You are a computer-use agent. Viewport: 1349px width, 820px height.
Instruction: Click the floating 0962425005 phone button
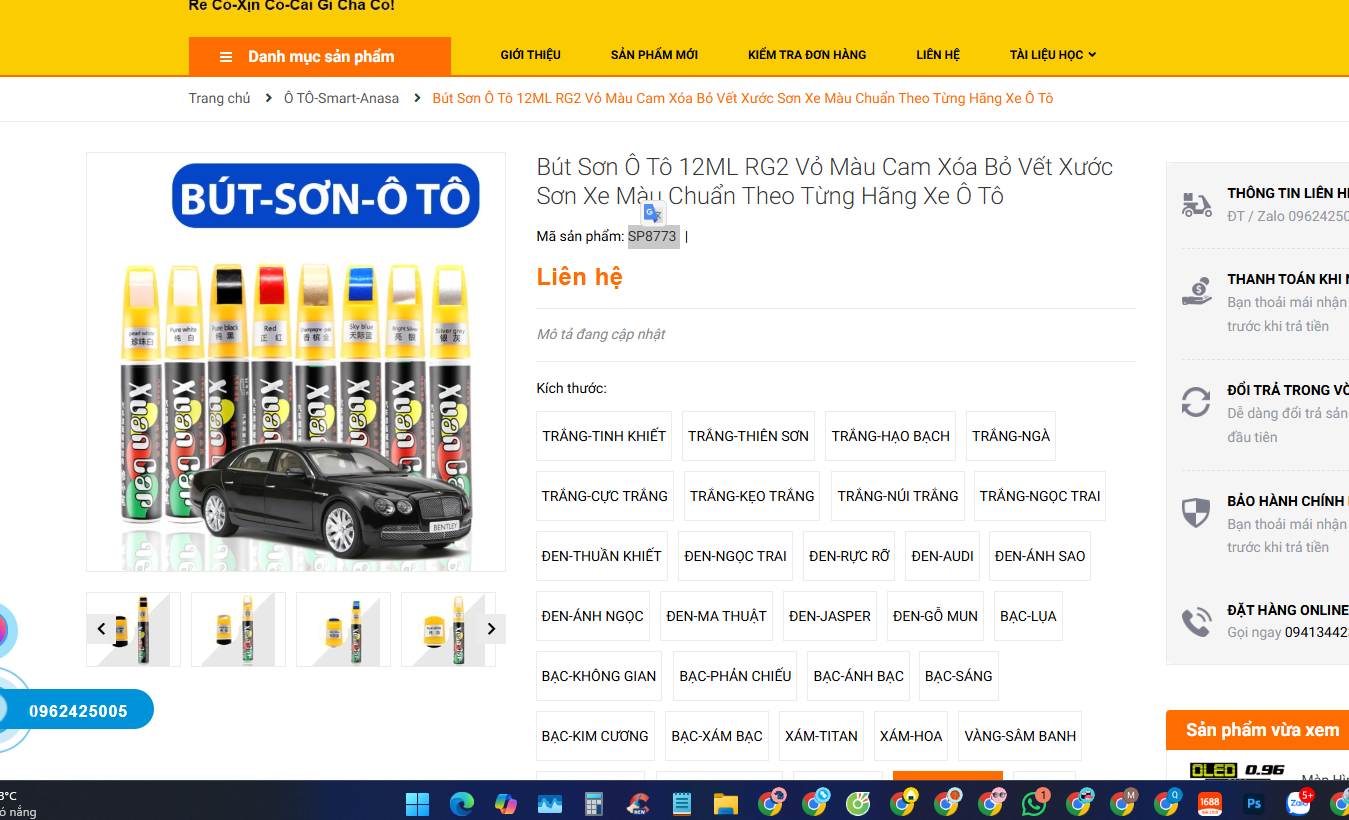coord(78,711)
